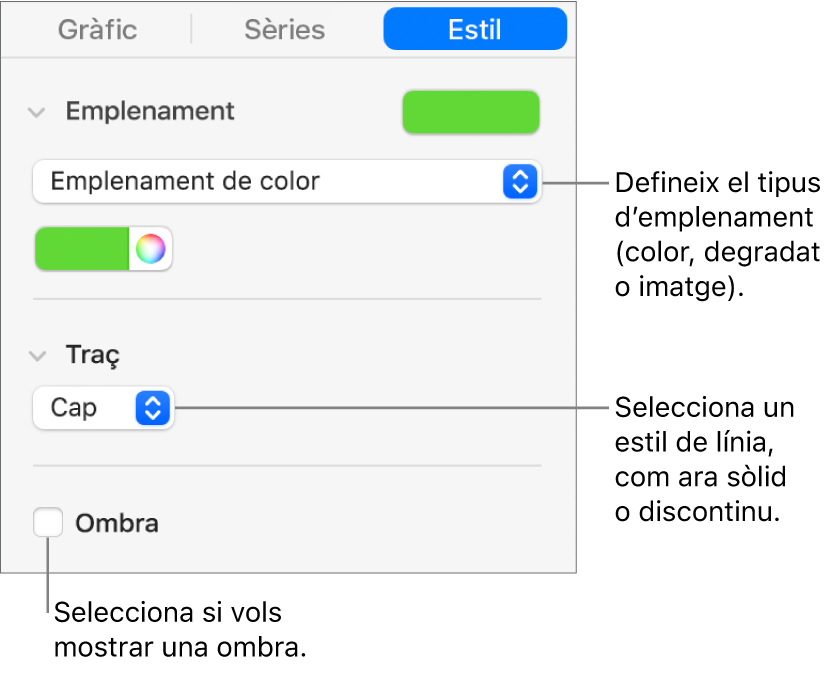The height and width of the screenshot is (673, 833).
Task: Select the Estil tab
Action: pyautogui.click(x=475, y=29)
